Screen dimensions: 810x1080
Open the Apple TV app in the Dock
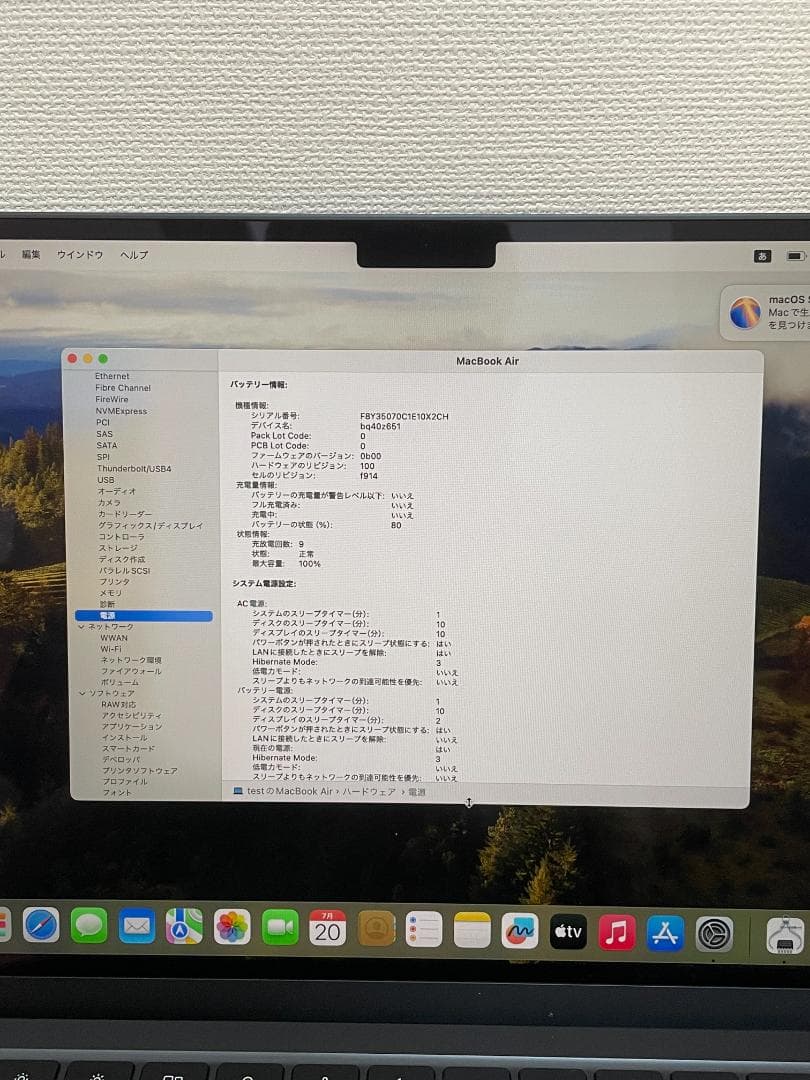coord(568,931)
